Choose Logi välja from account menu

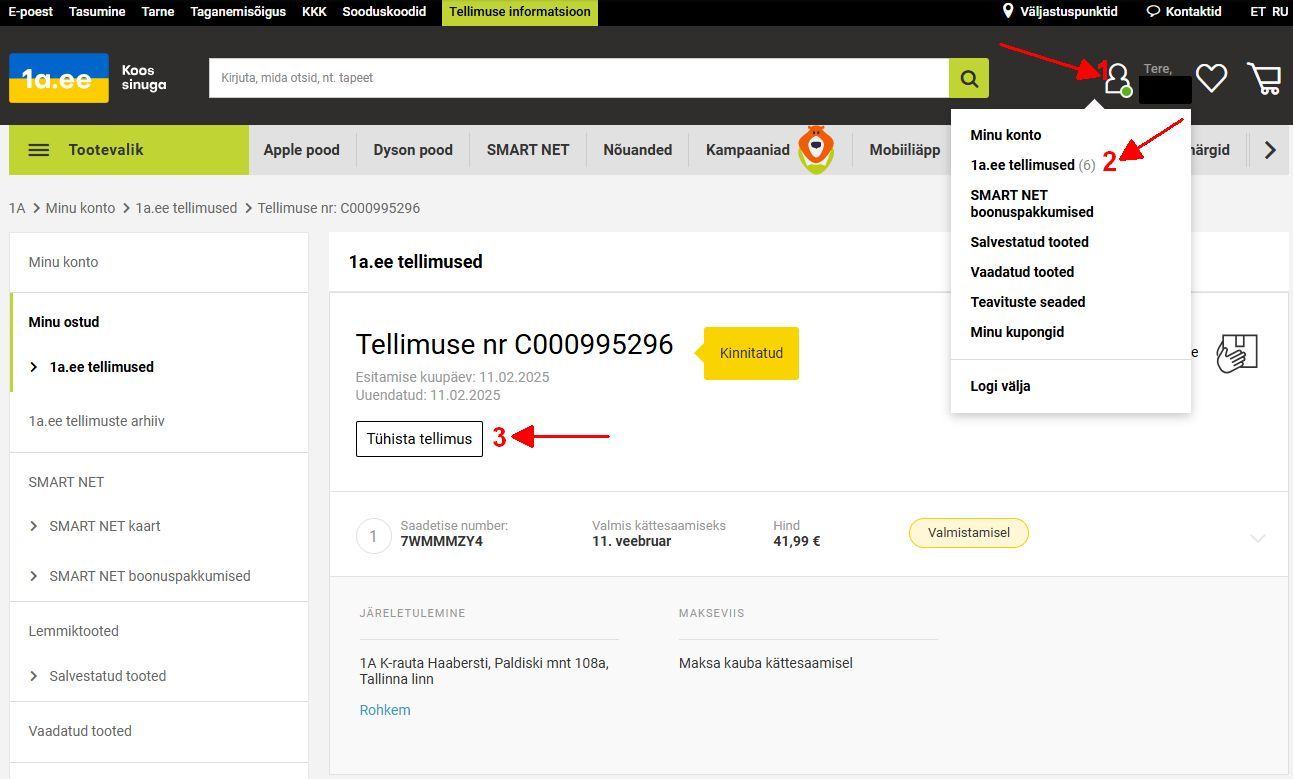point(1000,386)
